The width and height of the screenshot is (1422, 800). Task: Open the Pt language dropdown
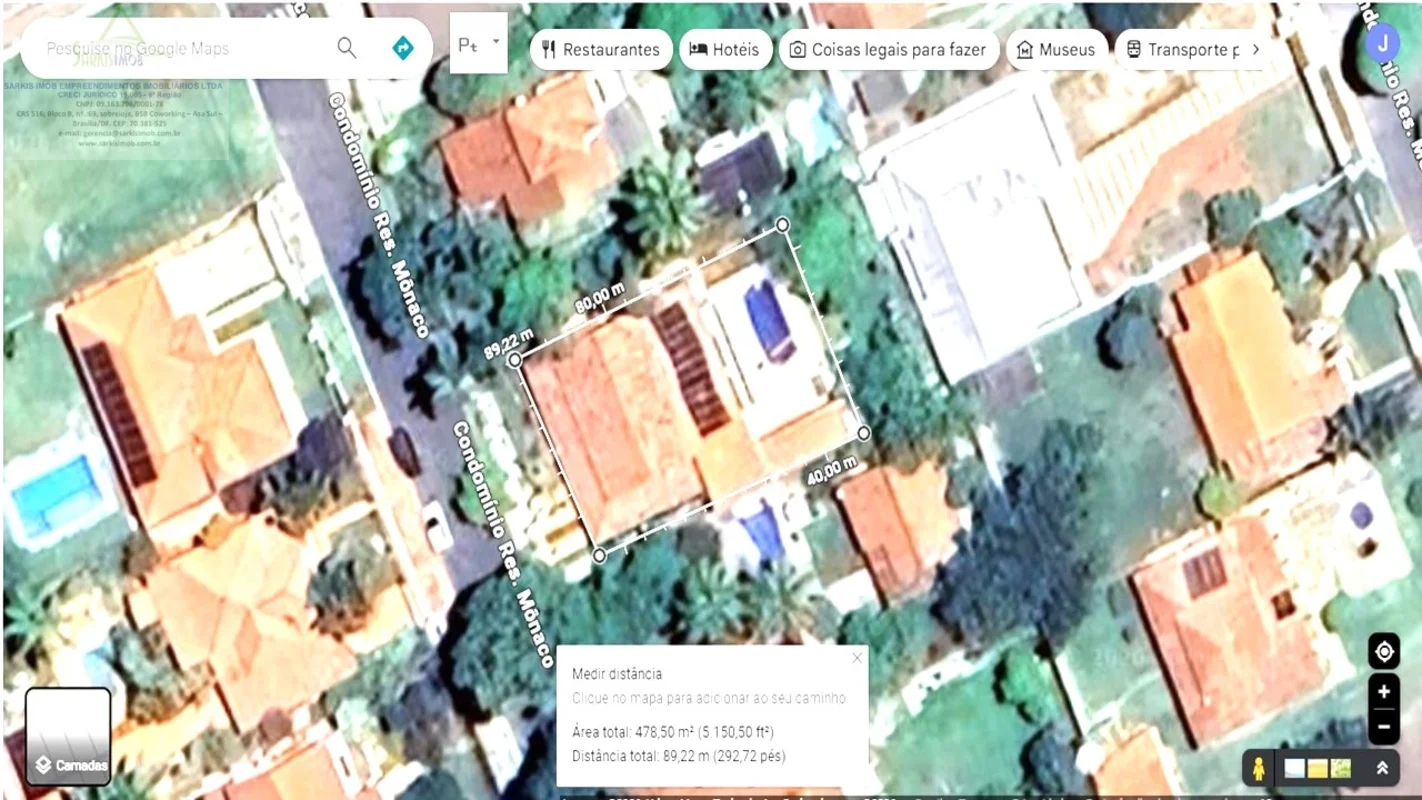pyautogui.click(x=479, y=44)
